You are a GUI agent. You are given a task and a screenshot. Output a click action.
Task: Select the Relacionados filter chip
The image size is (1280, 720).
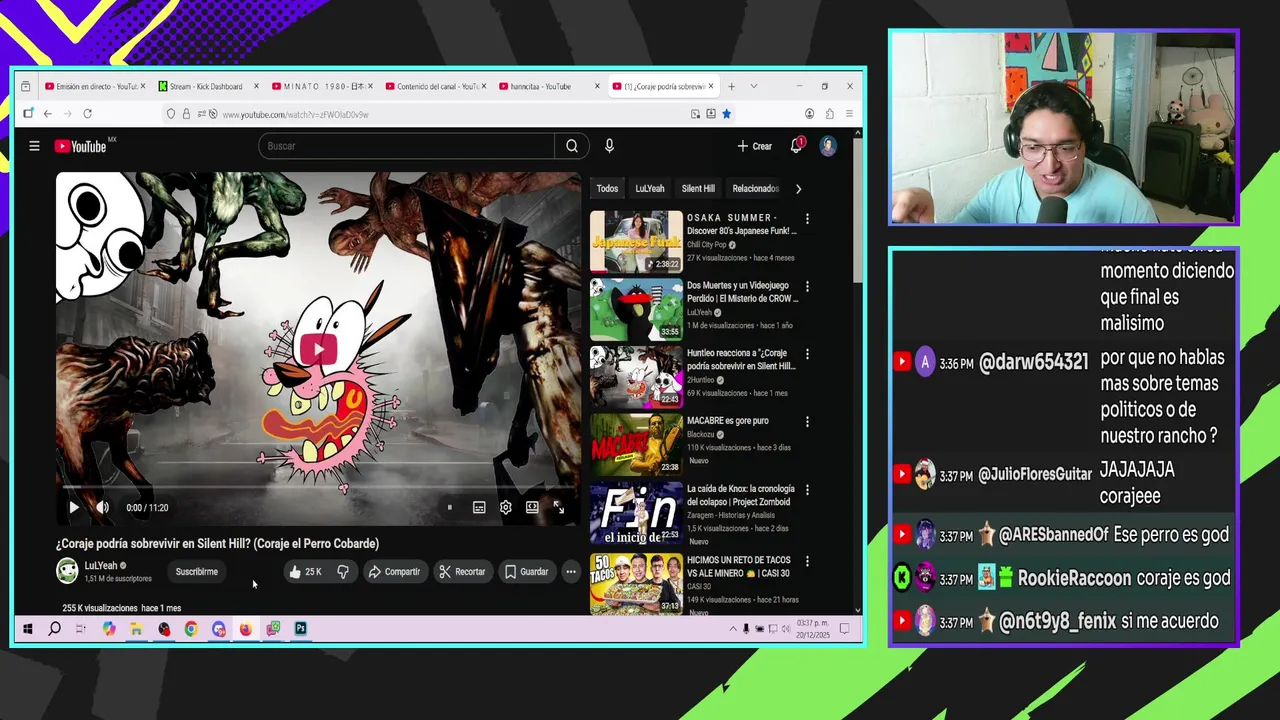(755, 188)
